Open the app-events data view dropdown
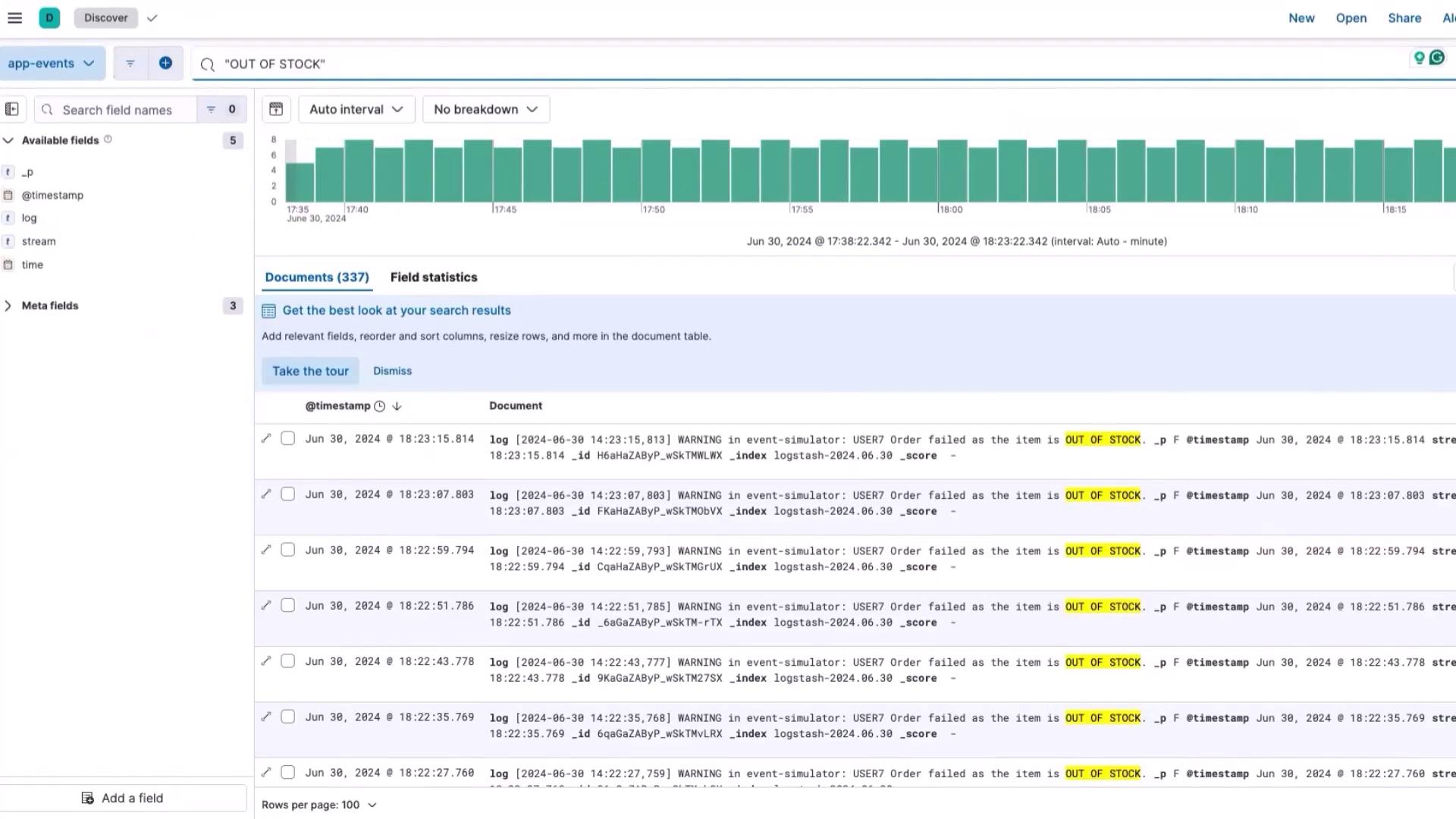 coord(52,64)
